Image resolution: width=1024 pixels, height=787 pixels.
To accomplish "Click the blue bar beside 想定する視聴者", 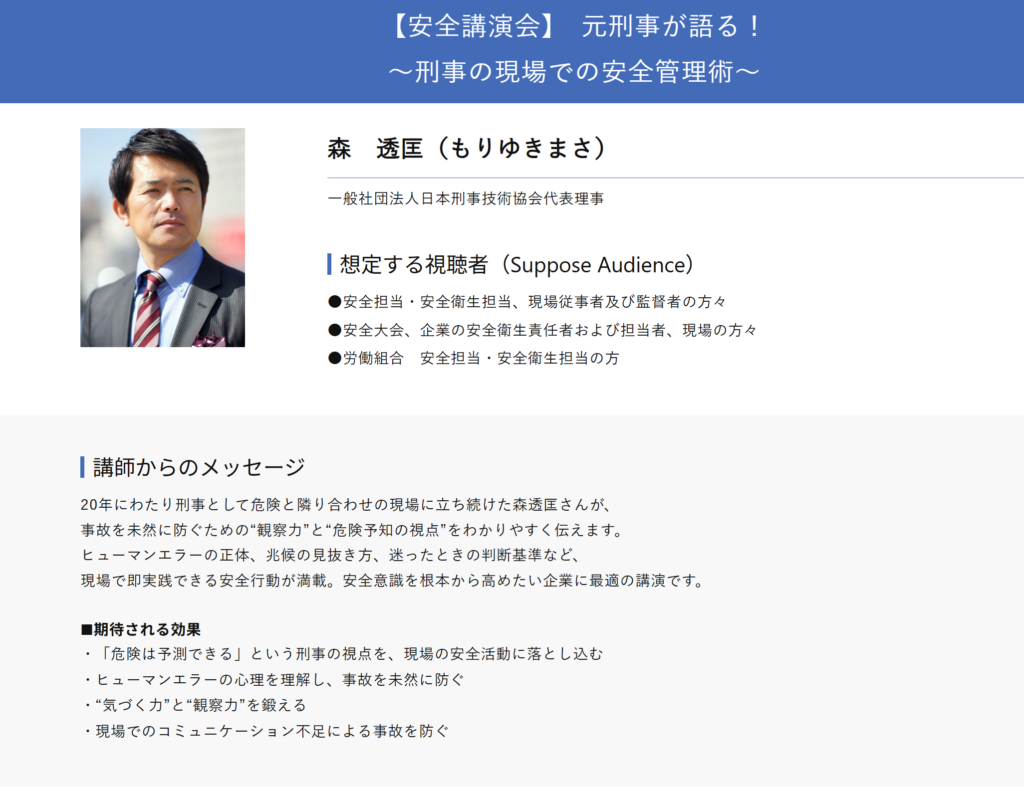I will coord(329,265).
